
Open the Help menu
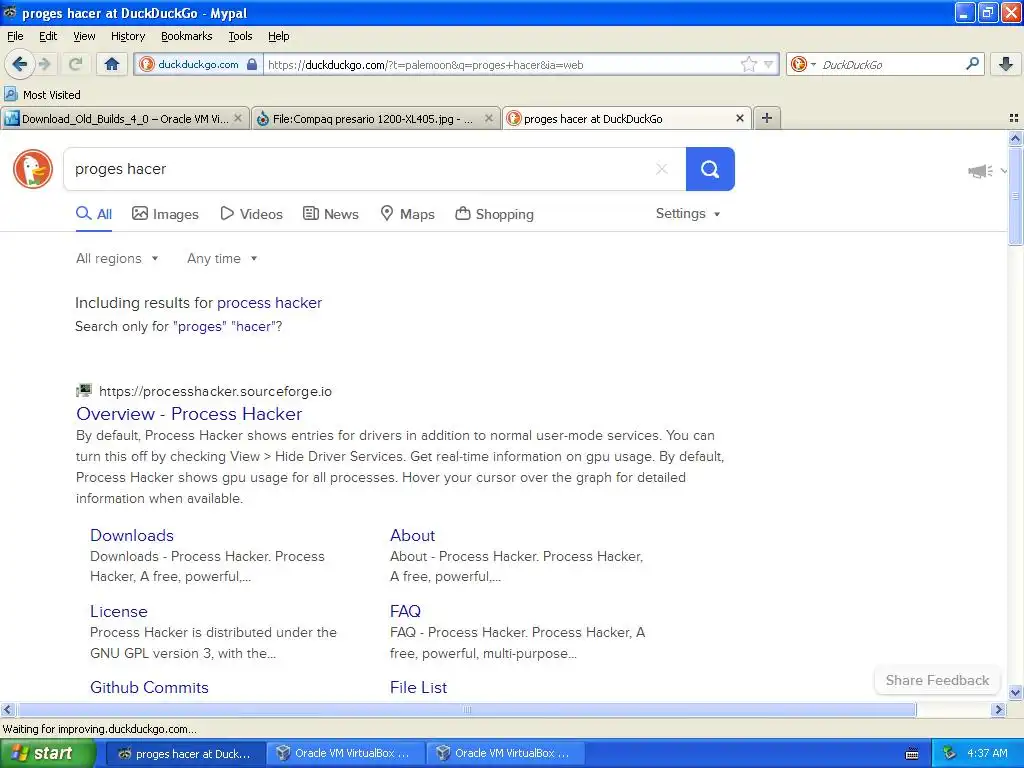[278, 36]
